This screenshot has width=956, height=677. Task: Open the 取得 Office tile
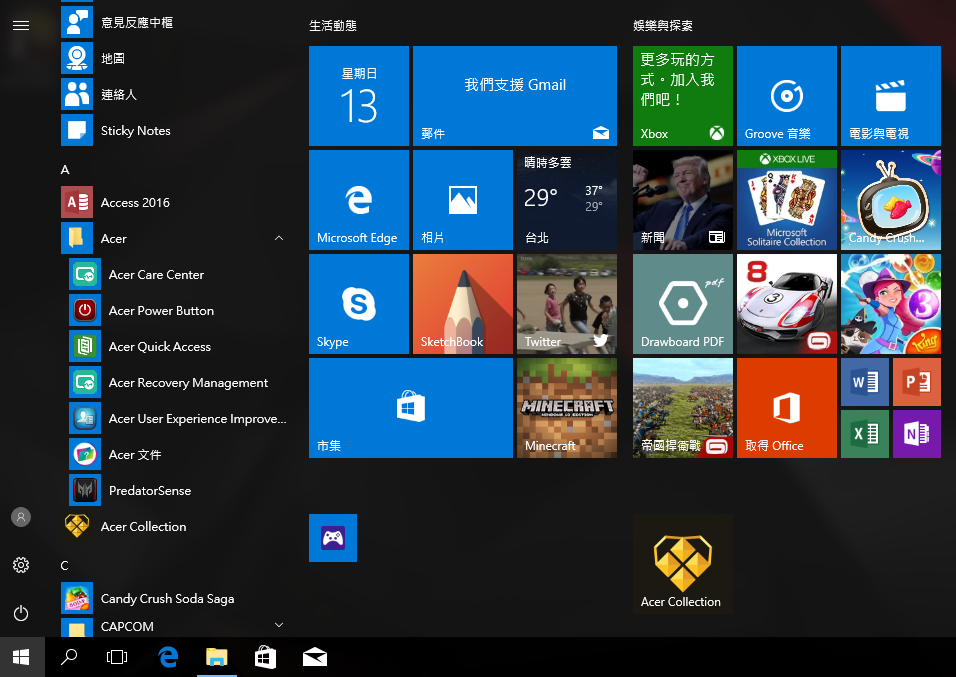pos(786,408)
